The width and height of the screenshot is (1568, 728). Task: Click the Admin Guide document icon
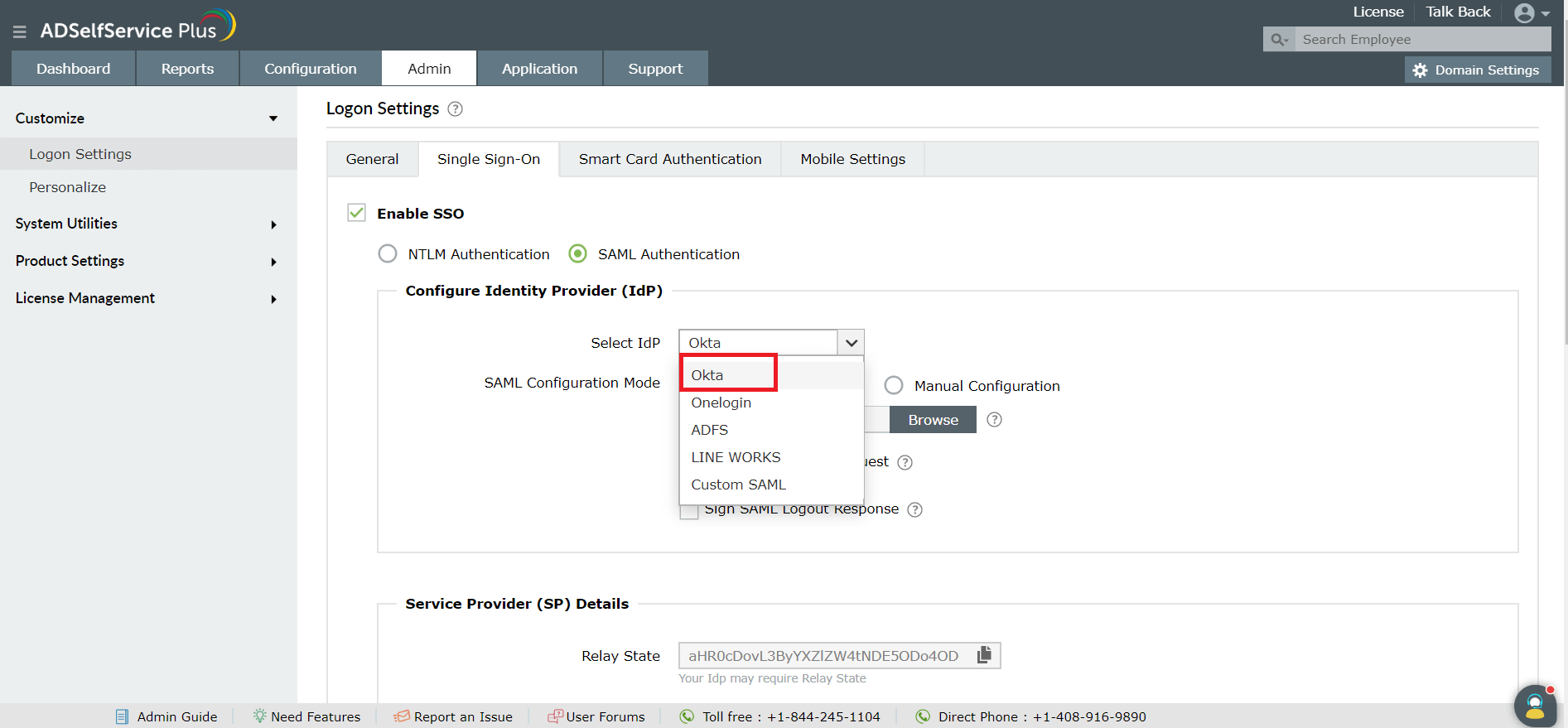point(123,716)
